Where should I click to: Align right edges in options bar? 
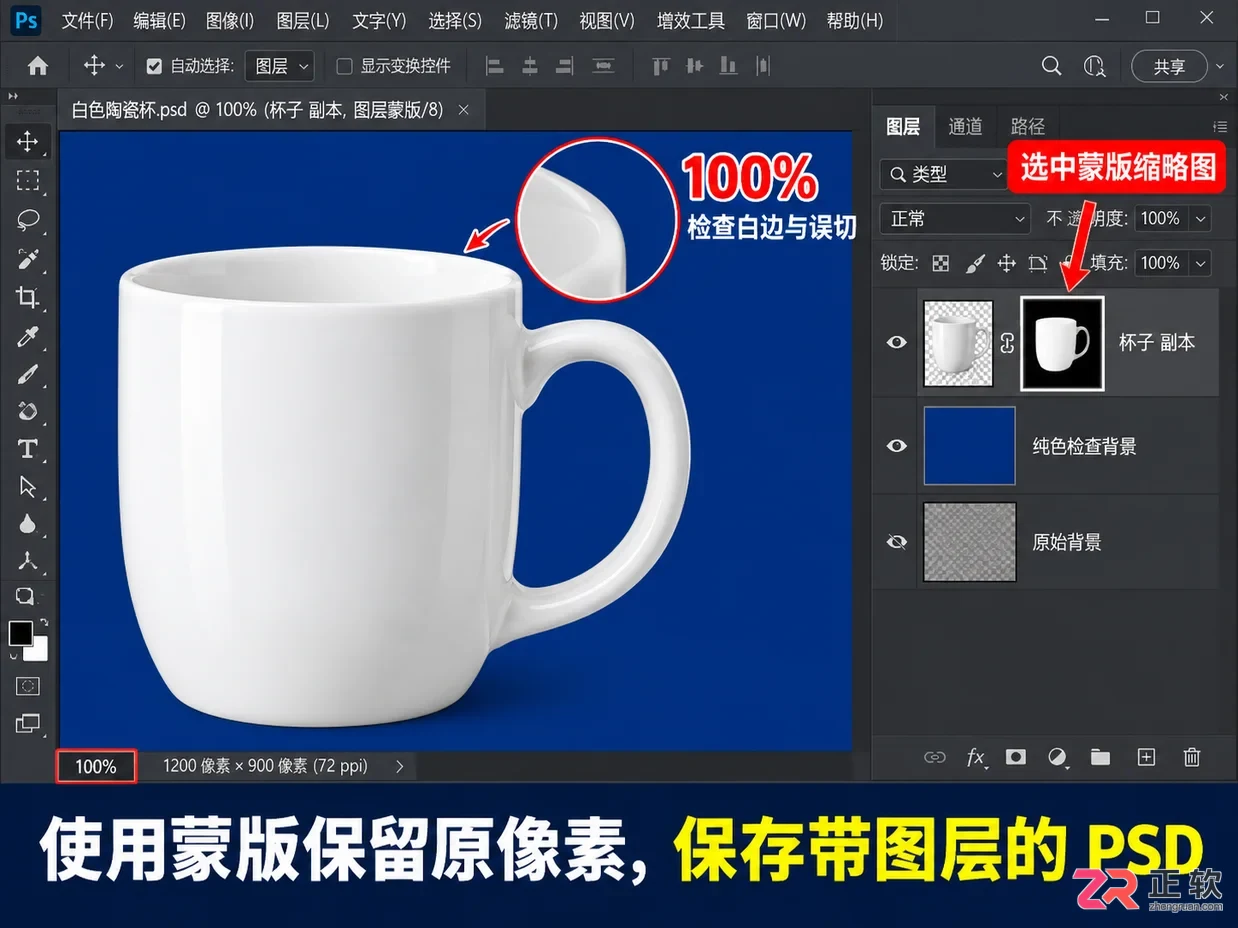click(x=565, y=66)
